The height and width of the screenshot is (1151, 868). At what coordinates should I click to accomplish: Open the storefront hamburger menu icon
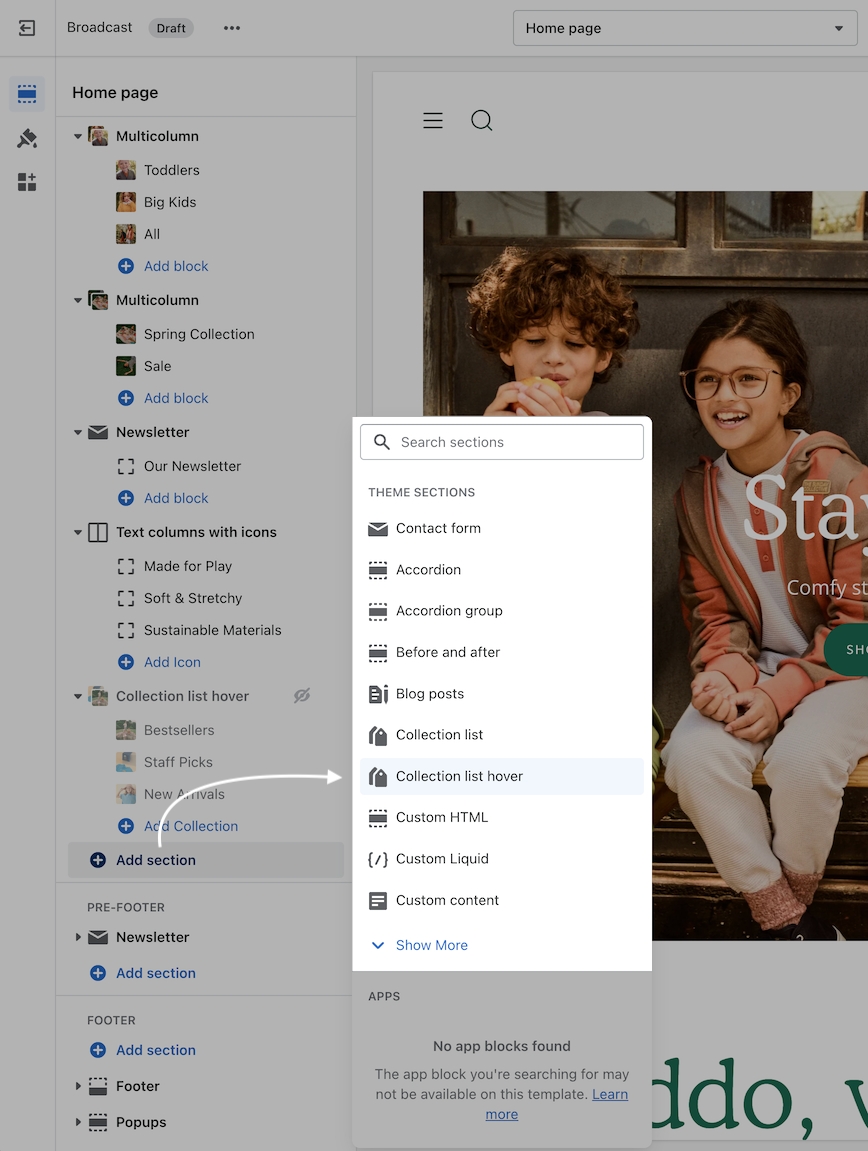click(x=433, y=121)
